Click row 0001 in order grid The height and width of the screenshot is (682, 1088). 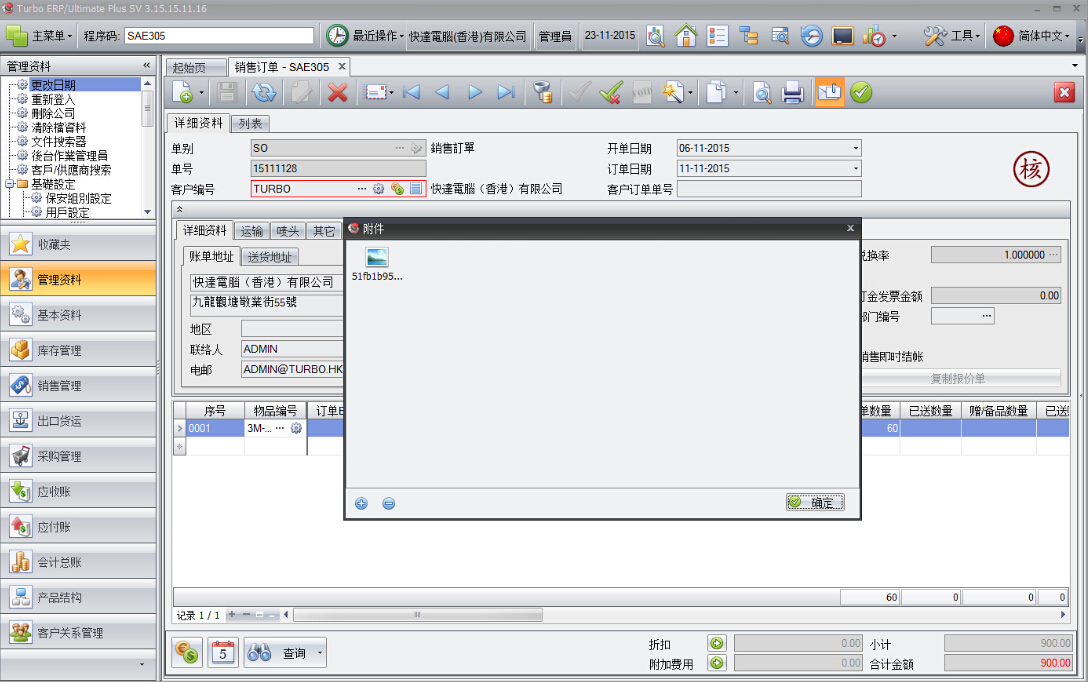pyautogui.click(x=621, y=428)
